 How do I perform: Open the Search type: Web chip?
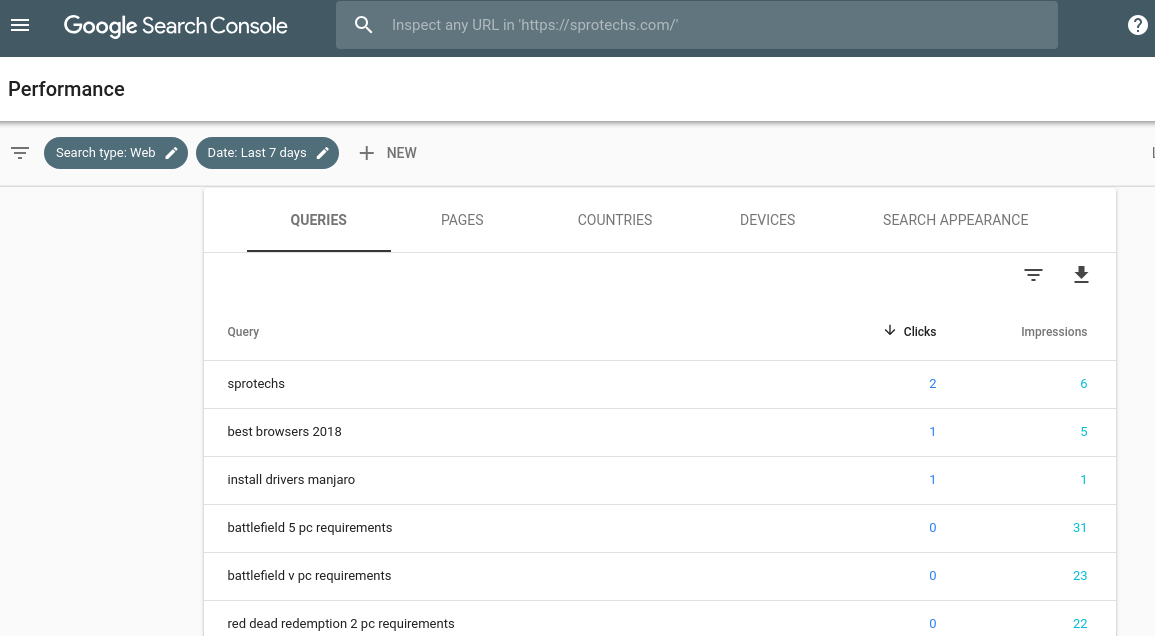pyautogui.click(x=106, y=153)
